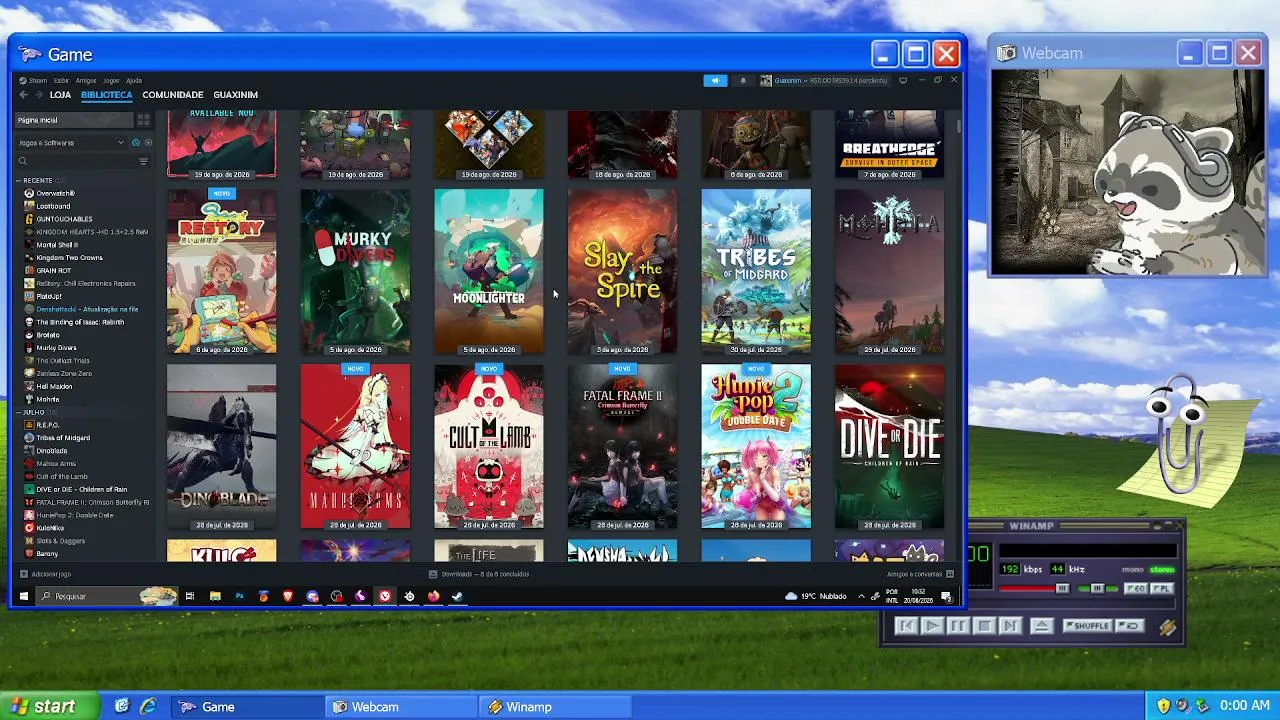Click Winamp play button
This screenshot has height=720, width=1280.
(931, 626)
